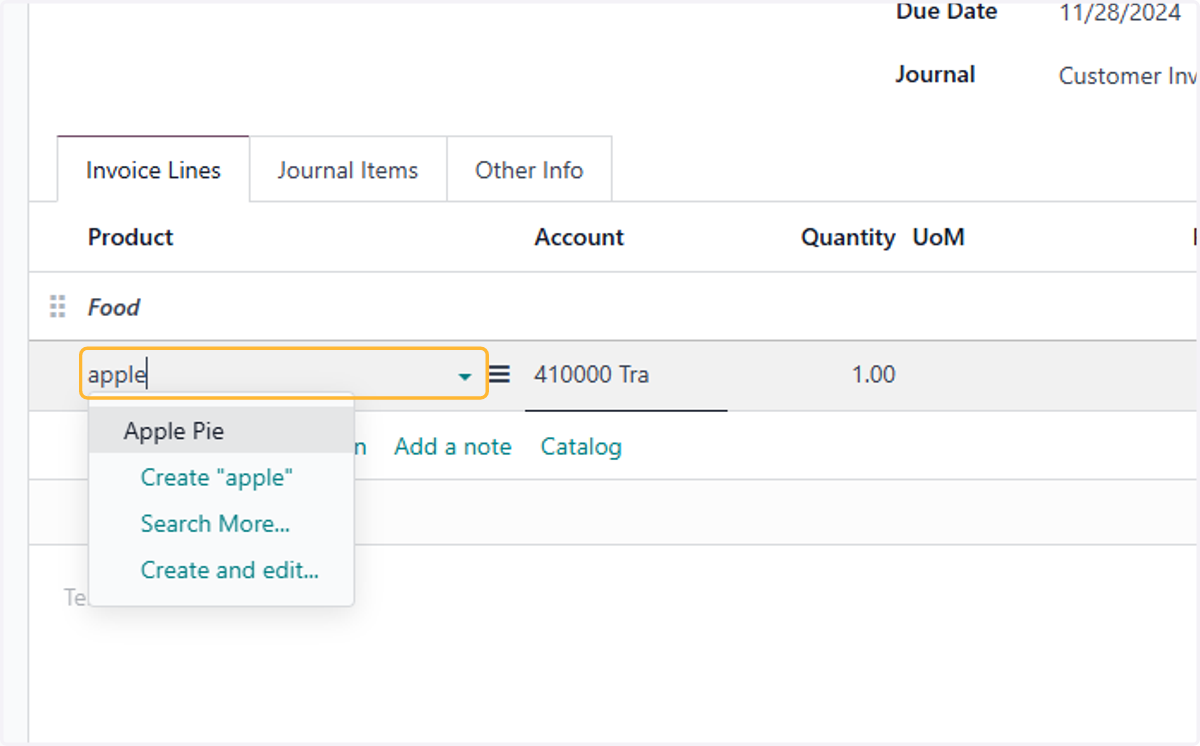Screen dimensions: 1200x746
Task: Click the Quantity column header
Action: point(848,237)
